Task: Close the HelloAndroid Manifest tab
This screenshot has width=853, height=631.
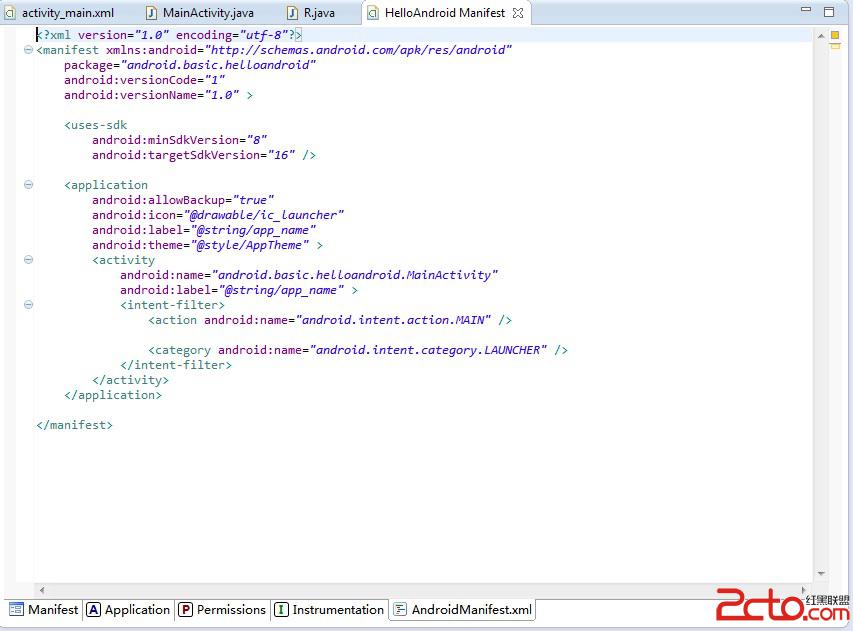Action: point(518,13)
